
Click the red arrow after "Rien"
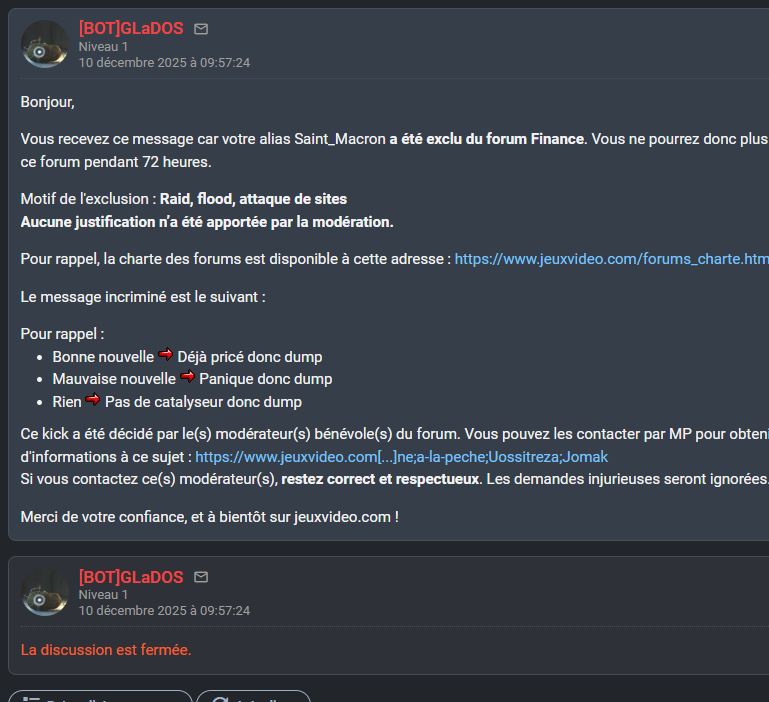[93, 402]
